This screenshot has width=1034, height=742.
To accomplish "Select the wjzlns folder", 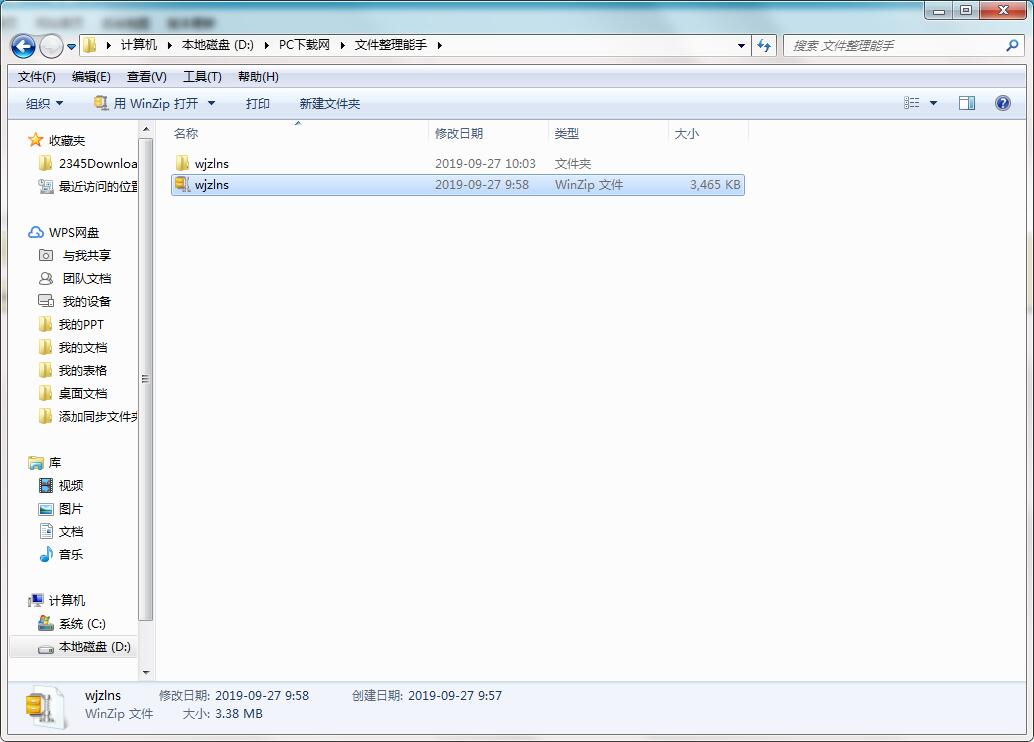I will click(213, 162).
